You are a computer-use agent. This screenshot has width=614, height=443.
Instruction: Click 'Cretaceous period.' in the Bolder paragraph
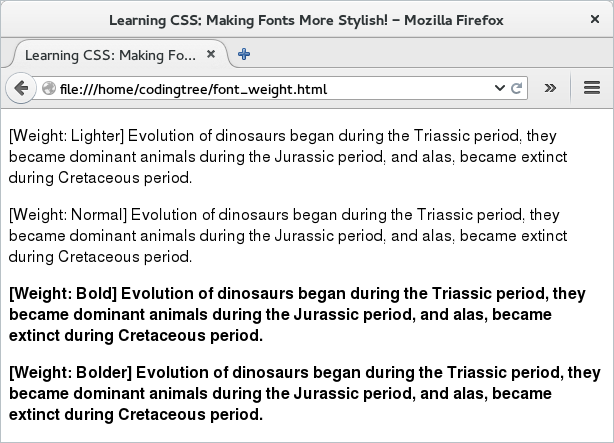point(191,414)
